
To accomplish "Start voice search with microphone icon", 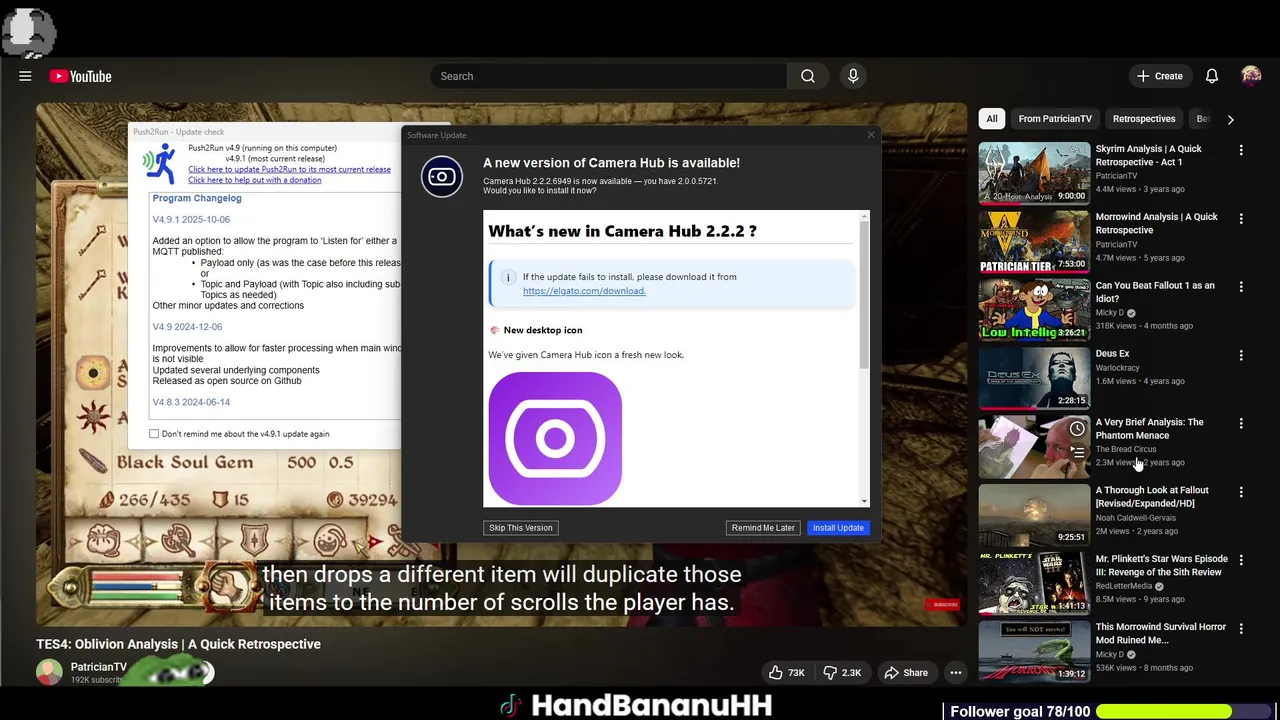I will 853,76.
